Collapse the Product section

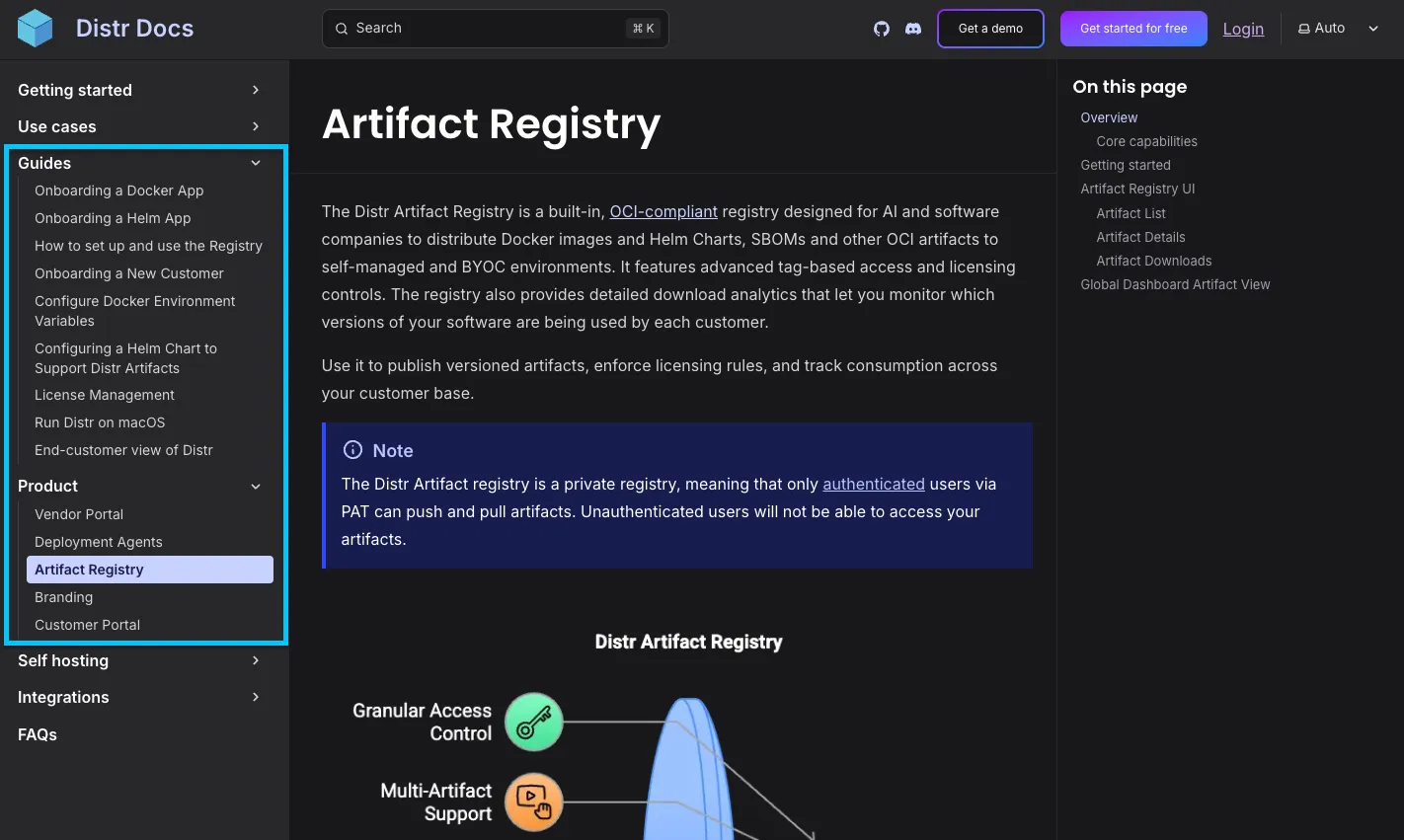click(x=255, y=486)
